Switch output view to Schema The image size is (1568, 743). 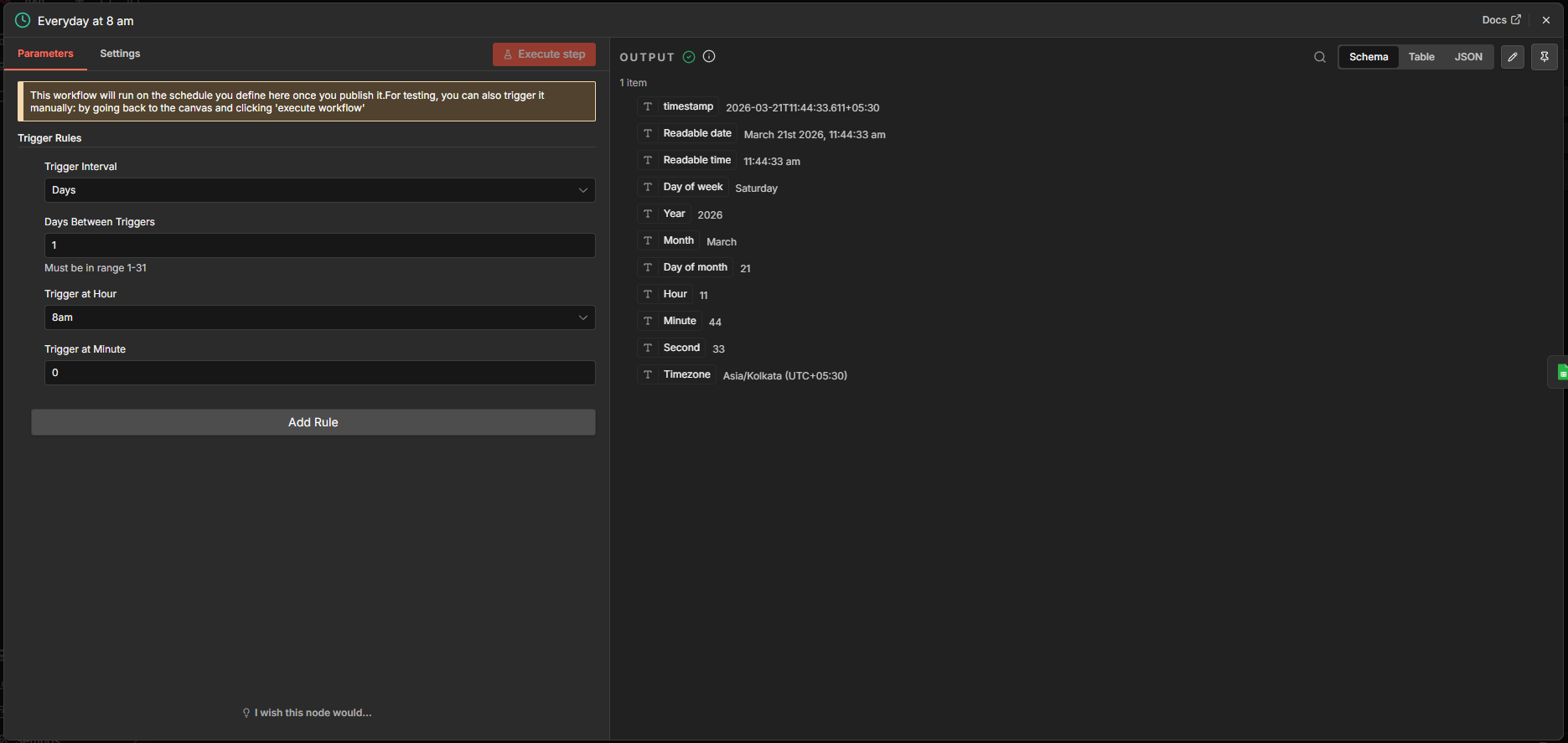coord(1369,57)
